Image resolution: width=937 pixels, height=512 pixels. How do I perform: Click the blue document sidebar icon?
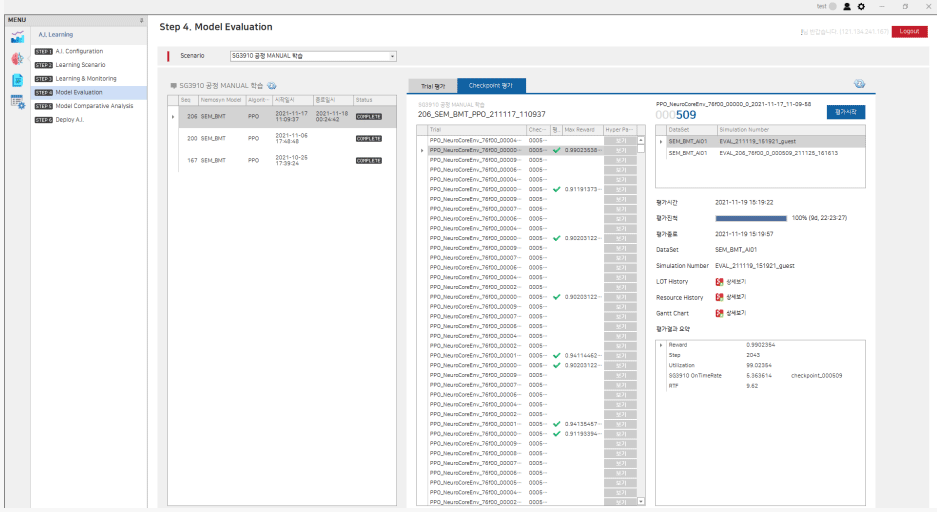click(17, 80)
